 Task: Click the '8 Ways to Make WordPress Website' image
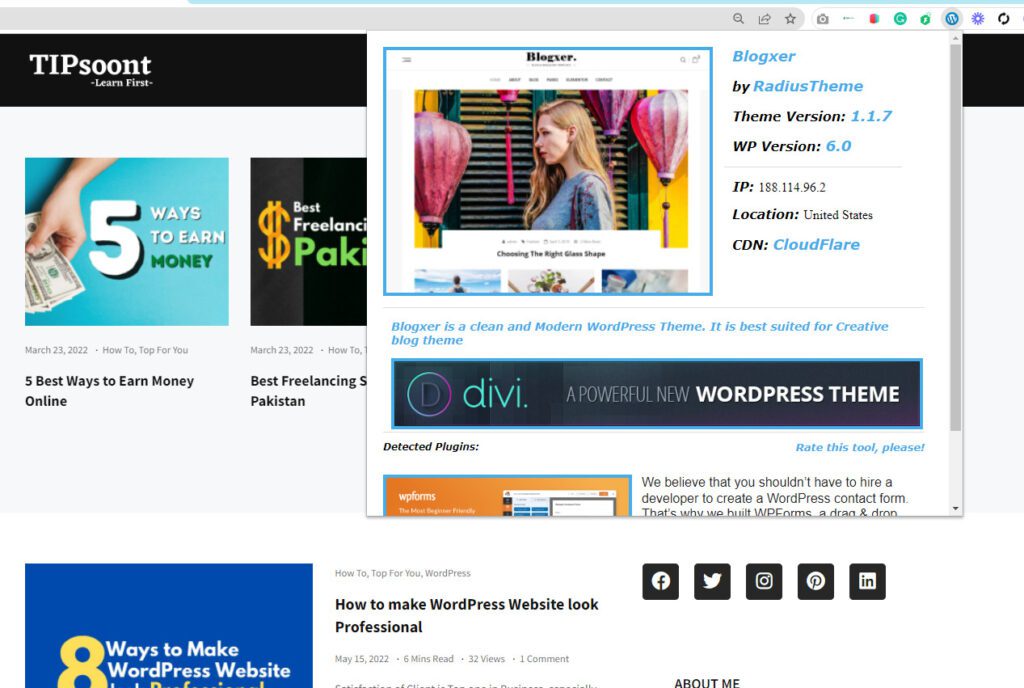pyautogui.click(x=168, y=625)
